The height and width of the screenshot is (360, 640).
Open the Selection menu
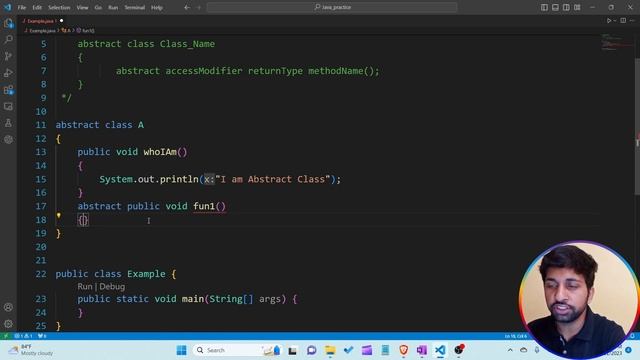(x=59, y=7)
